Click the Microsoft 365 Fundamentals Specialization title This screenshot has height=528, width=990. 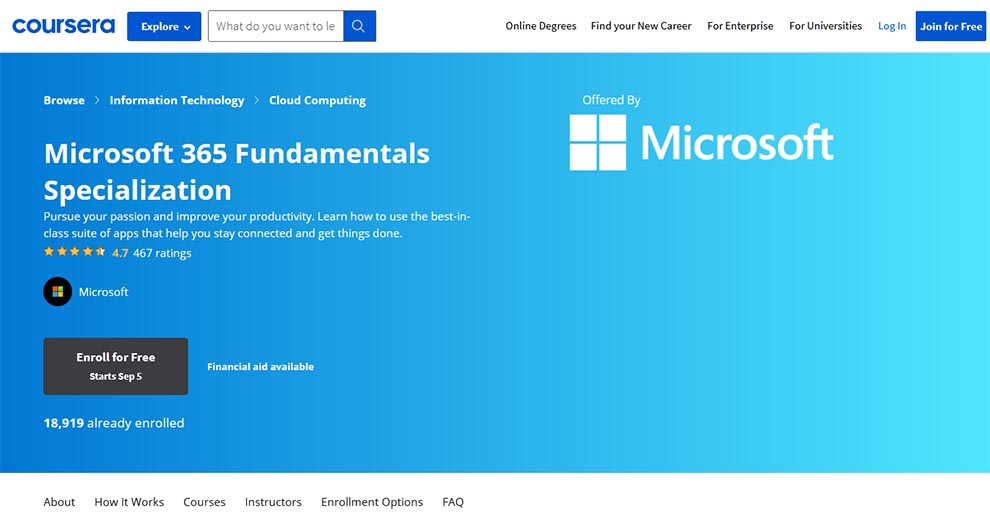237,171
